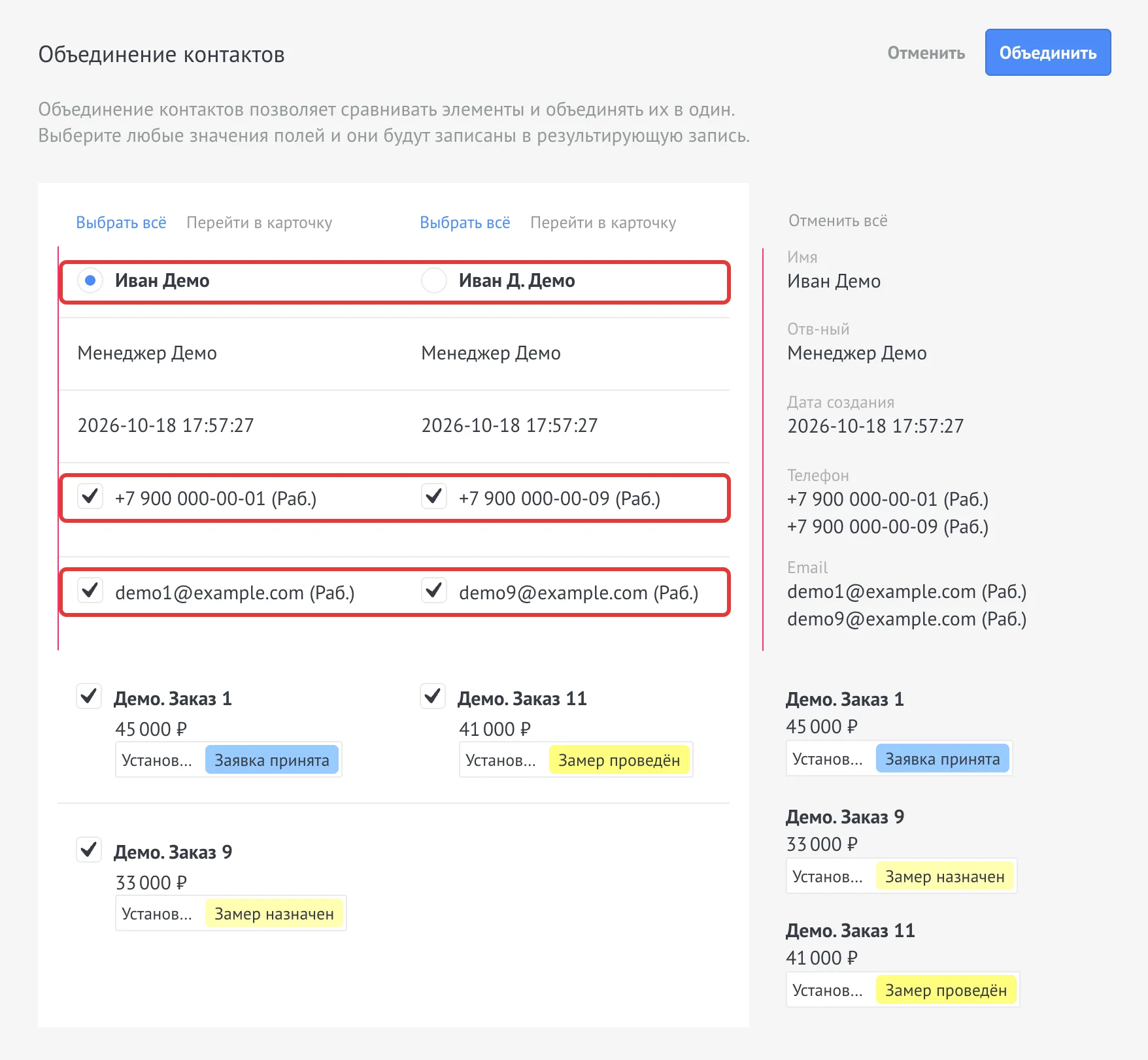Click the Заявка принята status in left order list
This screenshot has width=1148, height=1060.
272,760
